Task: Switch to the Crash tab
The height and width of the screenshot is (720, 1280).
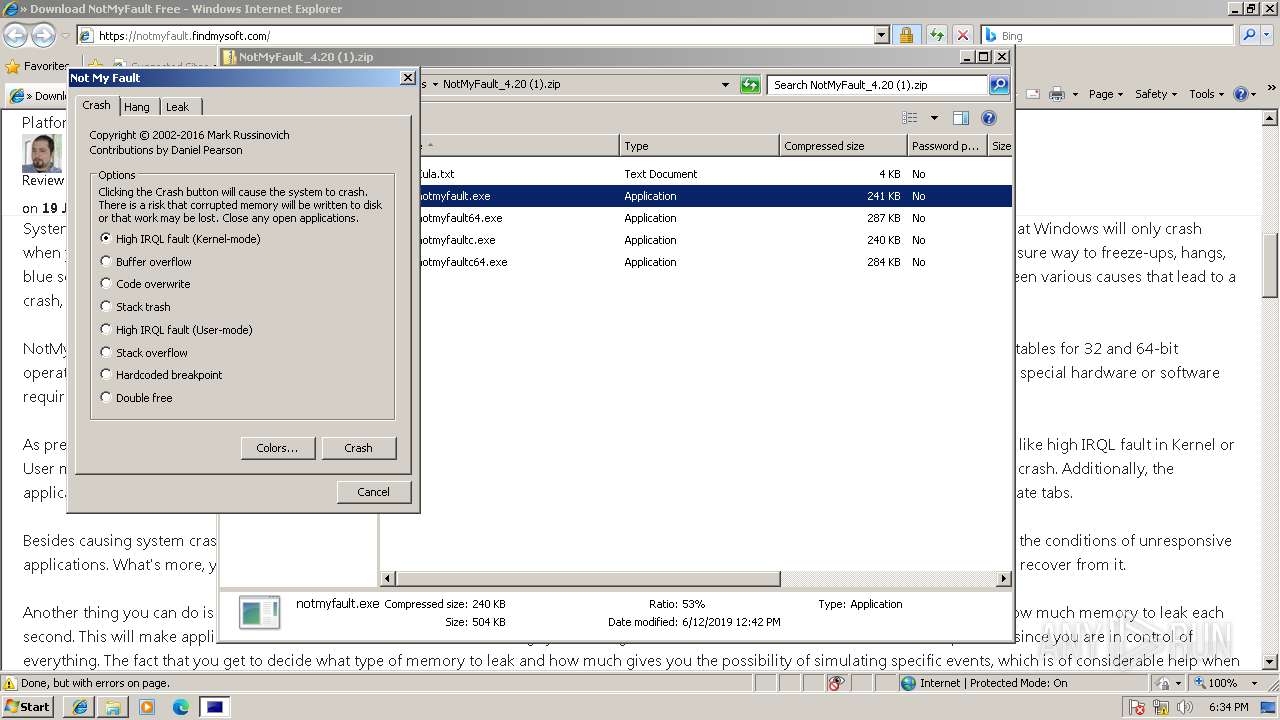Action: (96, 105)
